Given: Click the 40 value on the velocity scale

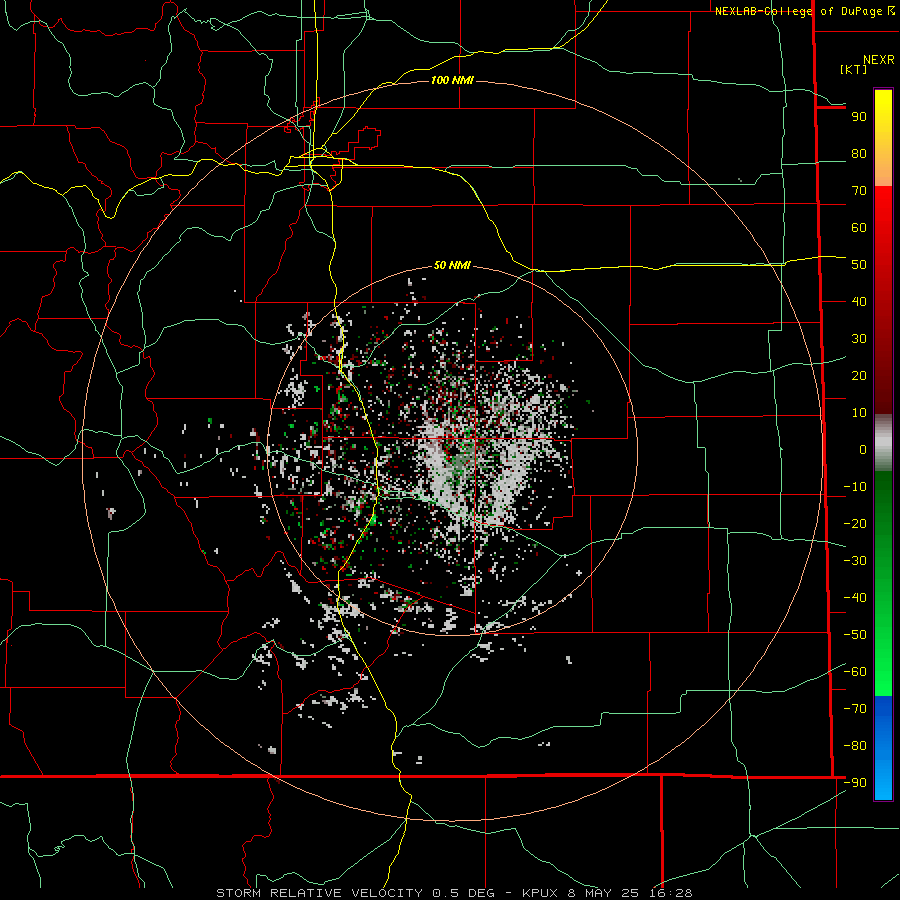Looking at the screenshot, I should click(x=859, y=302).
